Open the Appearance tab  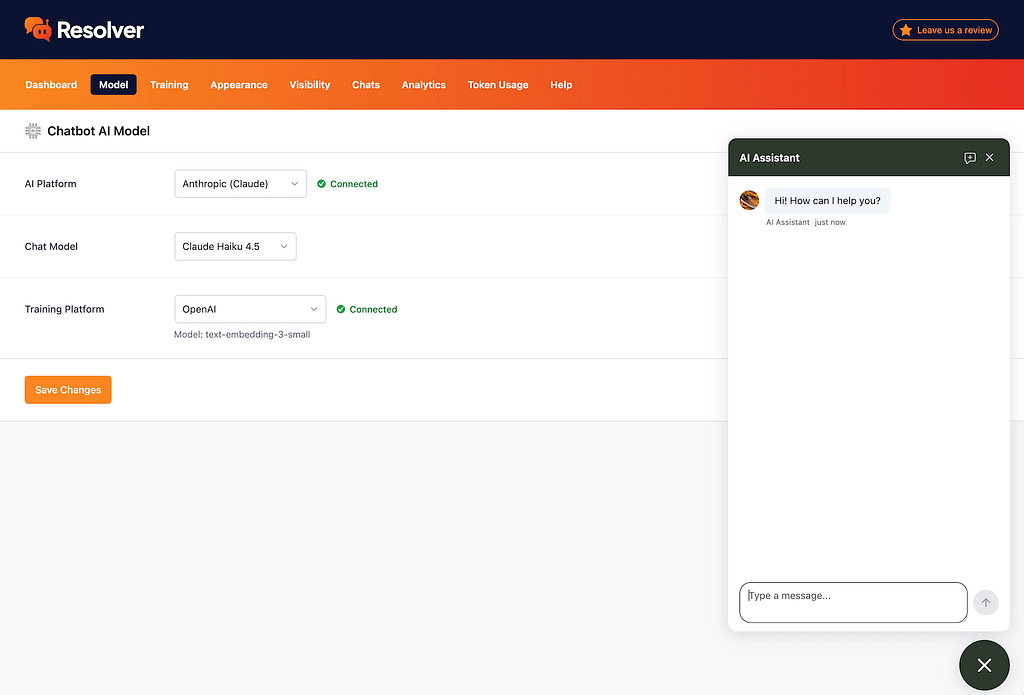point(239,85)
